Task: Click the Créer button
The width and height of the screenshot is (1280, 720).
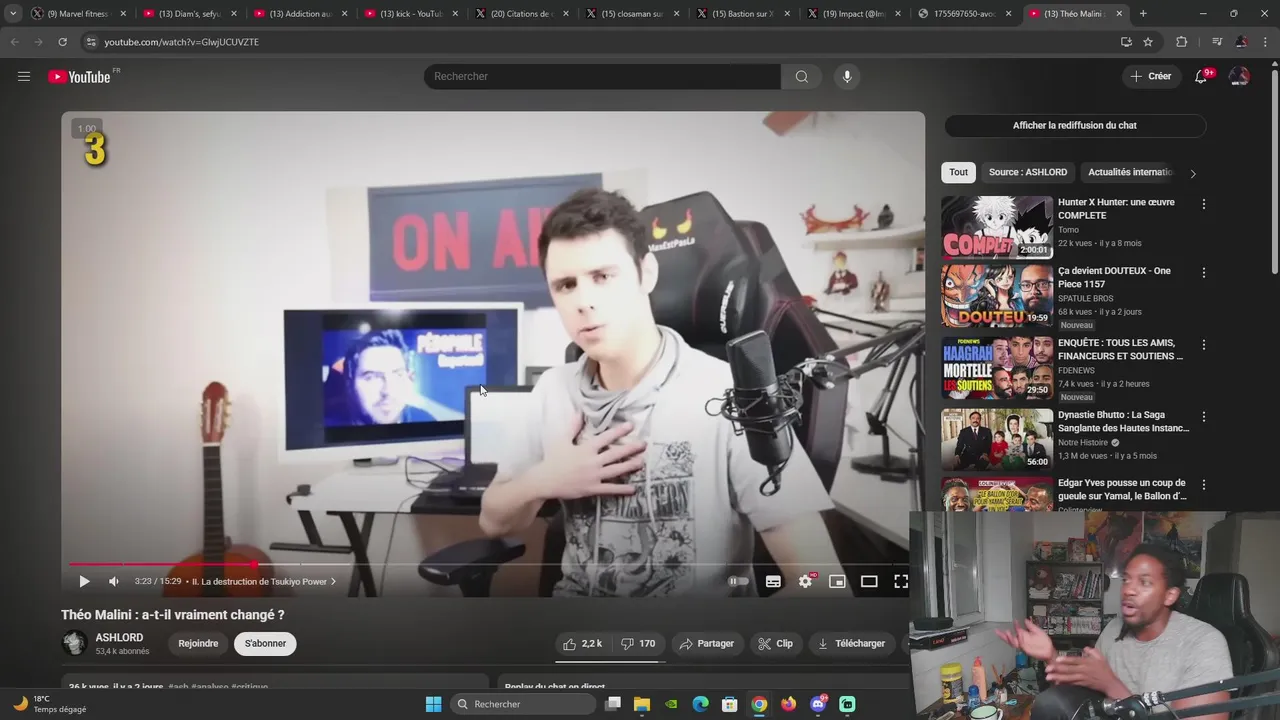Action: [1150, 76]
